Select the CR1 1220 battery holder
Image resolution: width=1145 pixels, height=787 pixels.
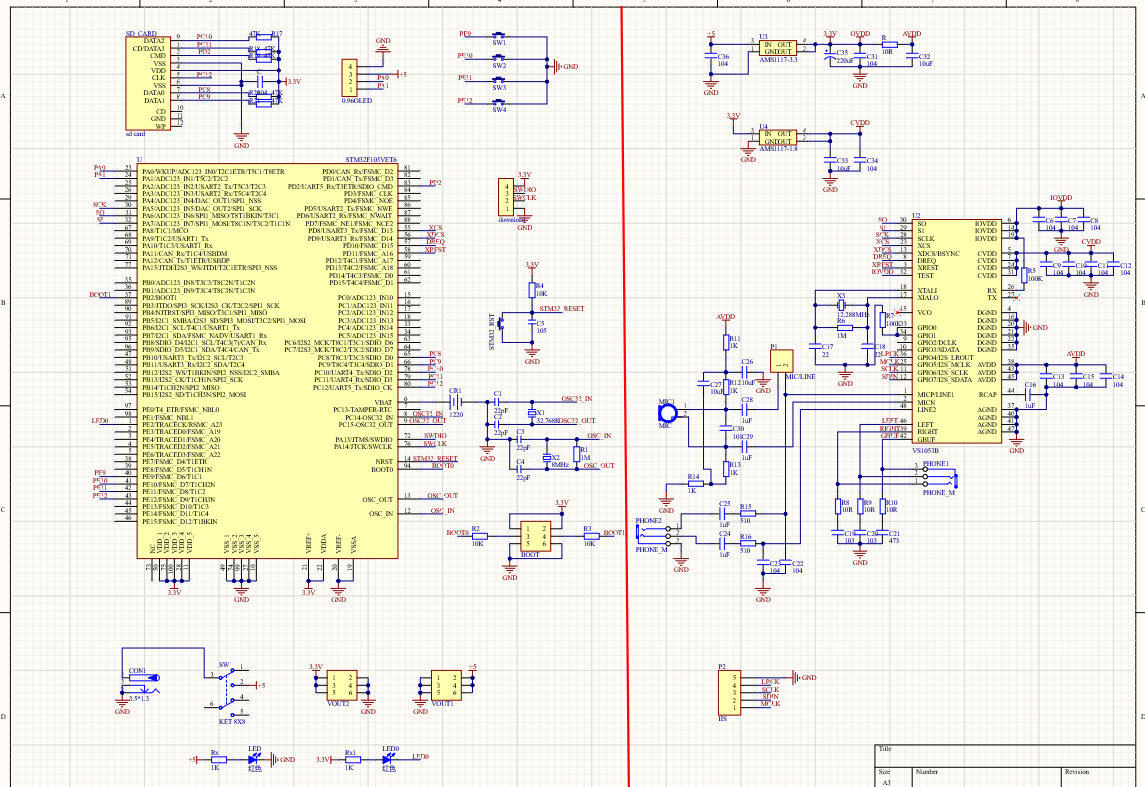tap(456, 402)
